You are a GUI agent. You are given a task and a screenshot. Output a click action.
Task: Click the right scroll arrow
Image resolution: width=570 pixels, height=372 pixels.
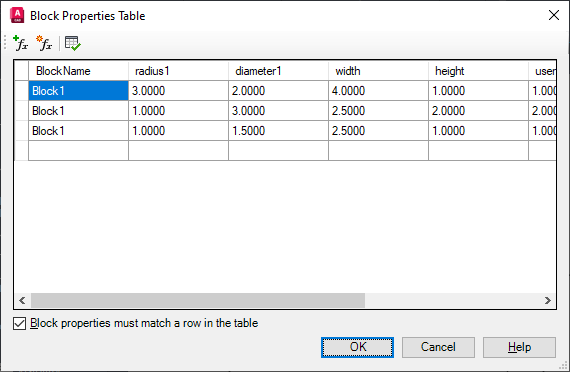pos(548,300)
